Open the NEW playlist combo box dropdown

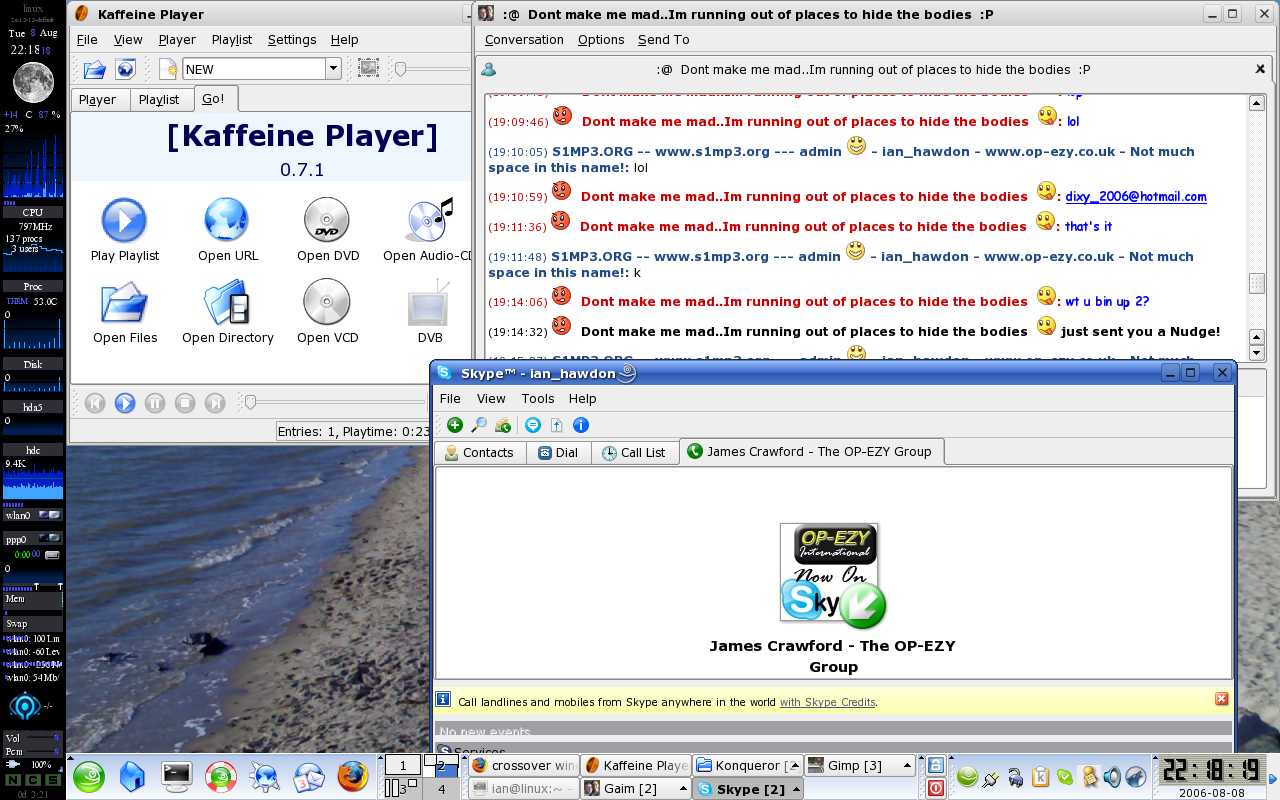click(x=333, y=68)
